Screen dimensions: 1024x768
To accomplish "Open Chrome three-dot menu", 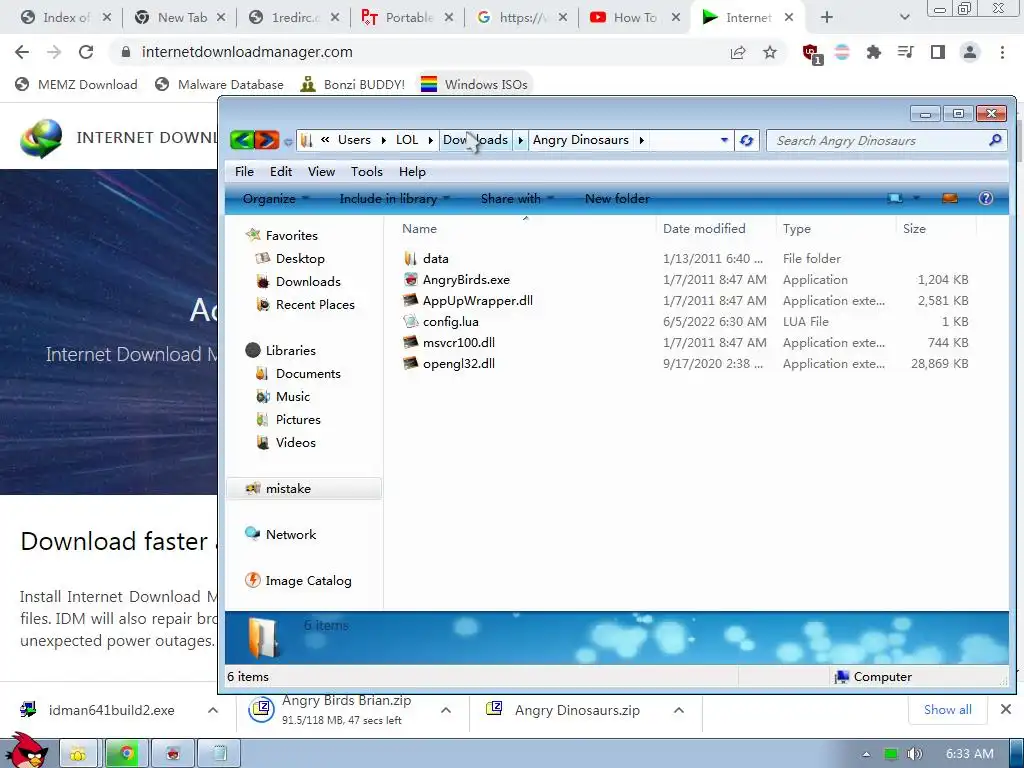I will [x=1002, y=52].
